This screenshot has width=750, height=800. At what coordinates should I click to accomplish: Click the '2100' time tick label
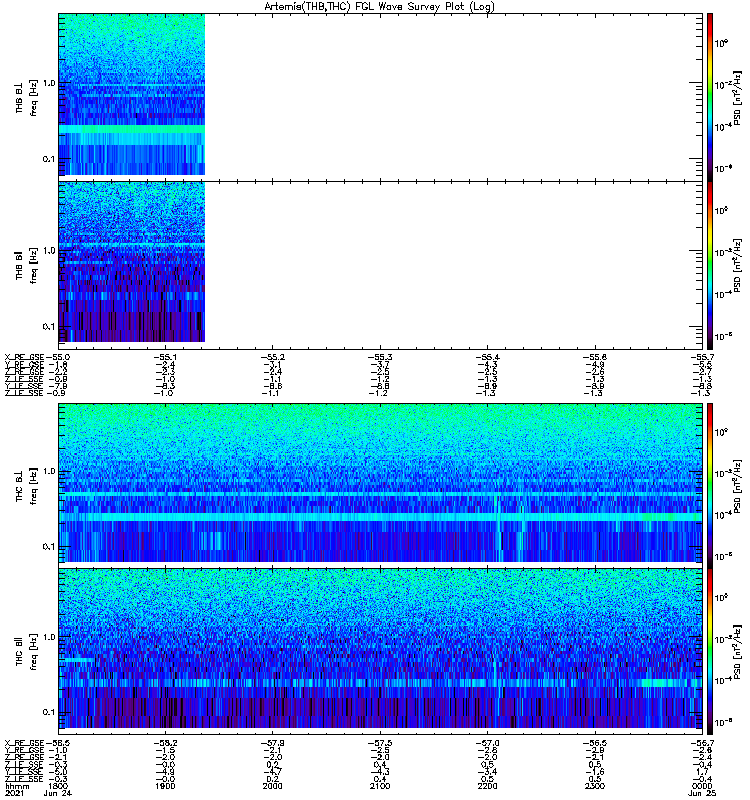380,786
